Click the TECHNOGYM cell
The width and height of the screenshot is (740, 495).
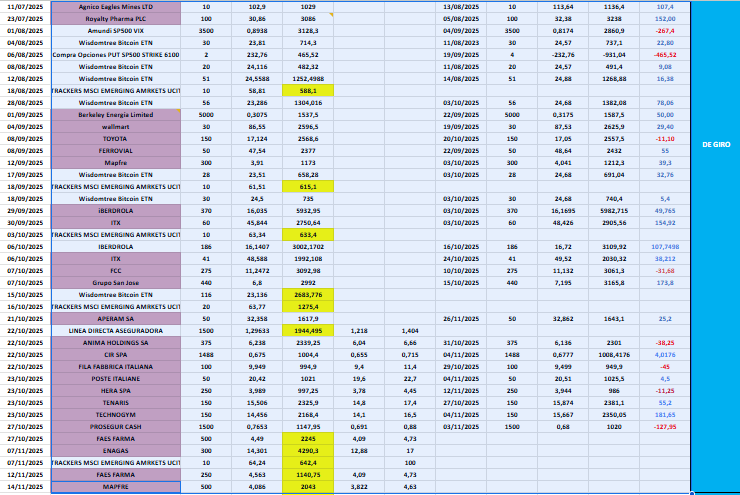(116, 415)
